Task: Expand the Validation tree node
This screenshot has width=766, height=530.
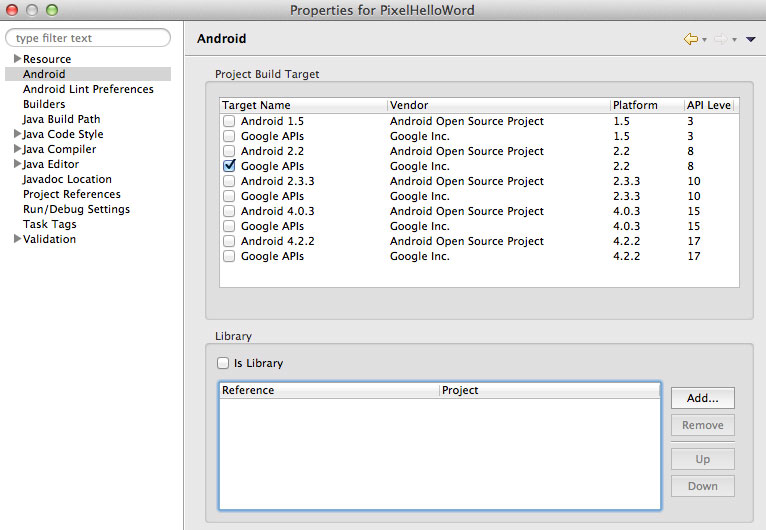Action: (x=17, y=239)
